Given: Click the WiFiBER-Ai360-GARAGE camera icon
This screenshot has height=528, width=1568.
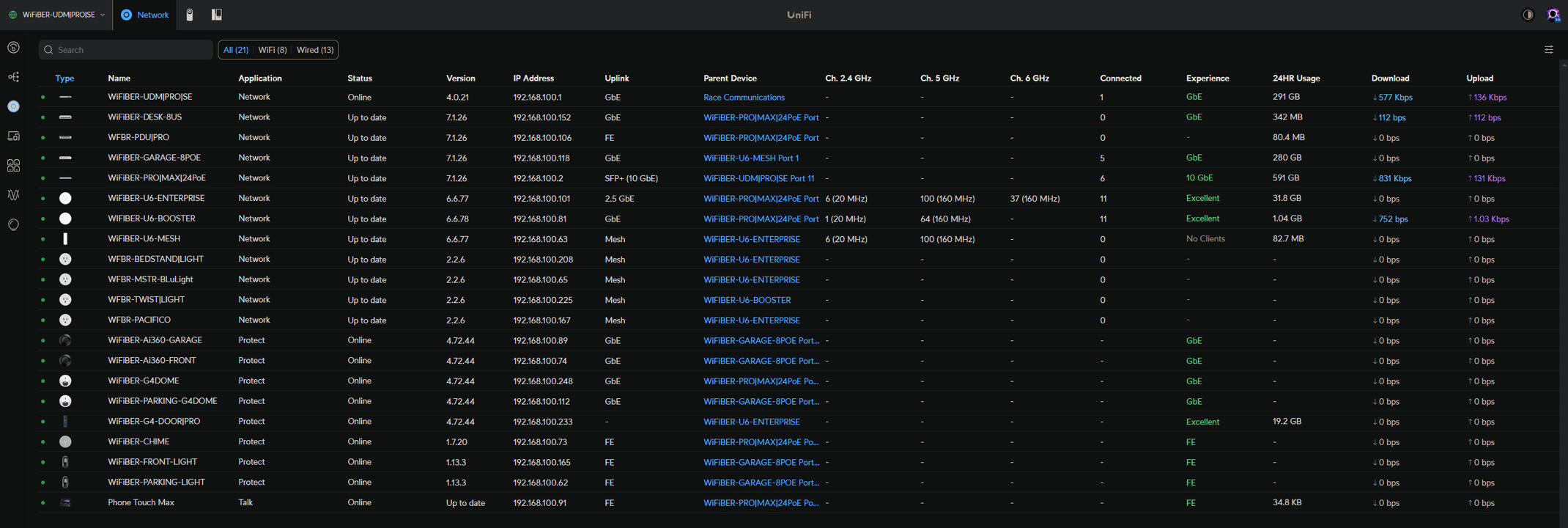Looking at the screenshot, I should (65, 340).
